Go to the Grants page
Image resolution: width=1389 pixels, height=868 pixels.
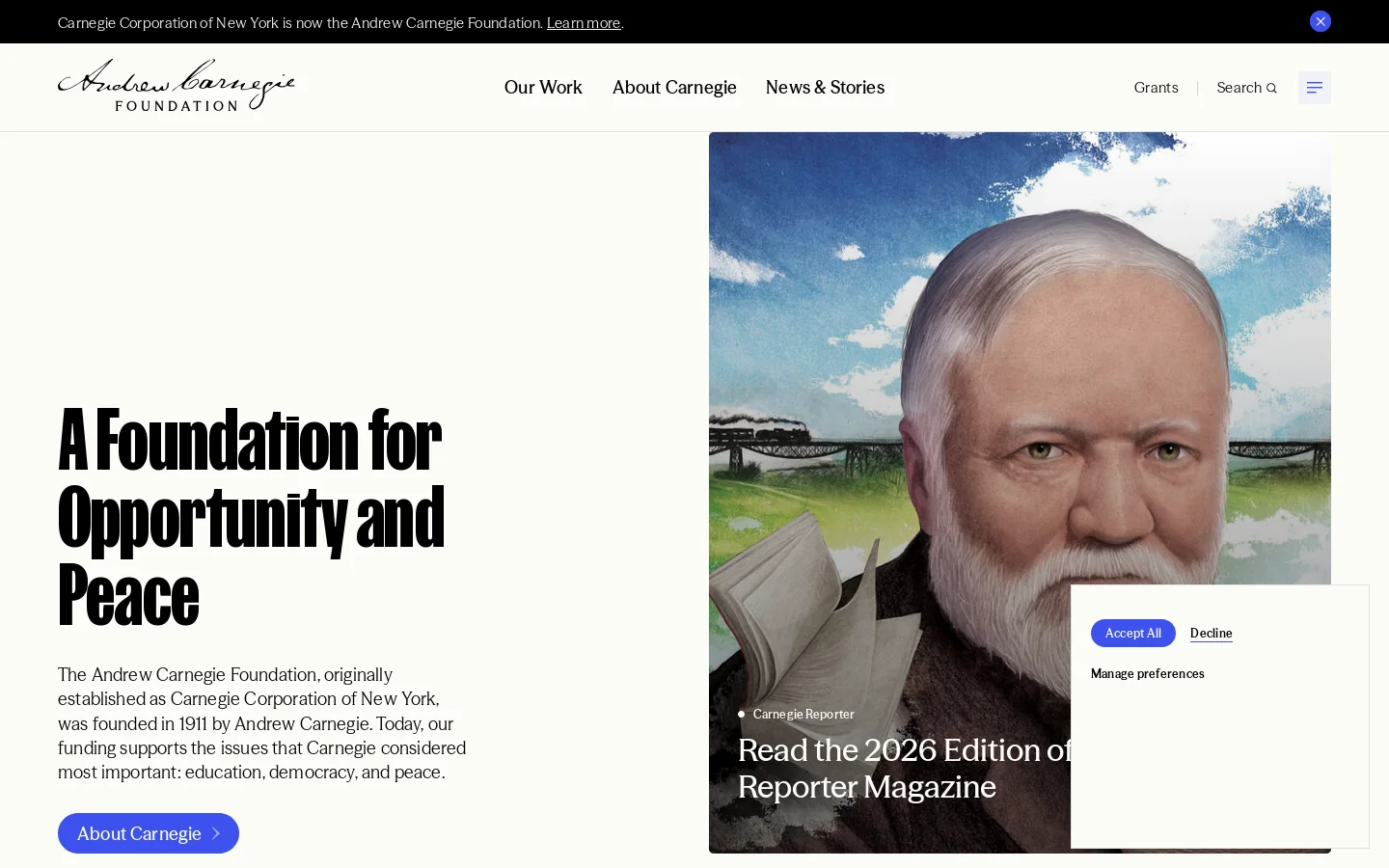pyautogui.click(x=1156, y=88)
